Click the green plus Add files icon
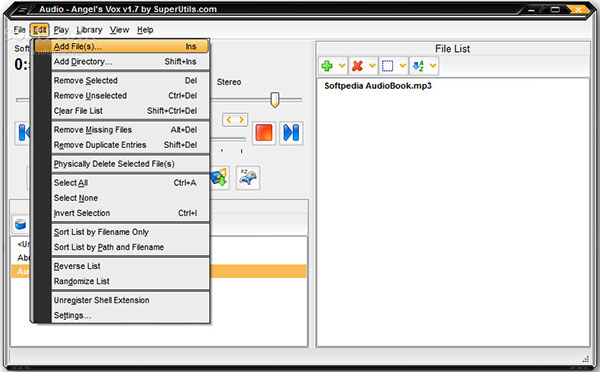 [327, 66]
